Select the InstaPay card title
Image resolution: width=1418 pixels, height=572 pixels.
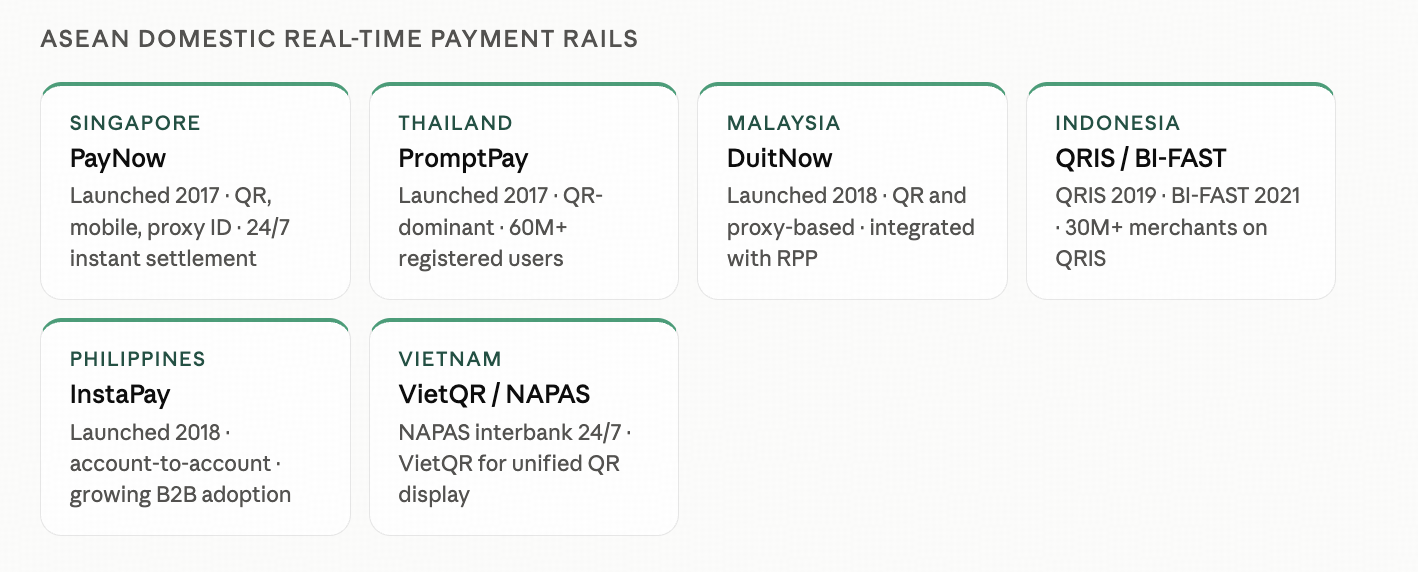tap(120, 394)
